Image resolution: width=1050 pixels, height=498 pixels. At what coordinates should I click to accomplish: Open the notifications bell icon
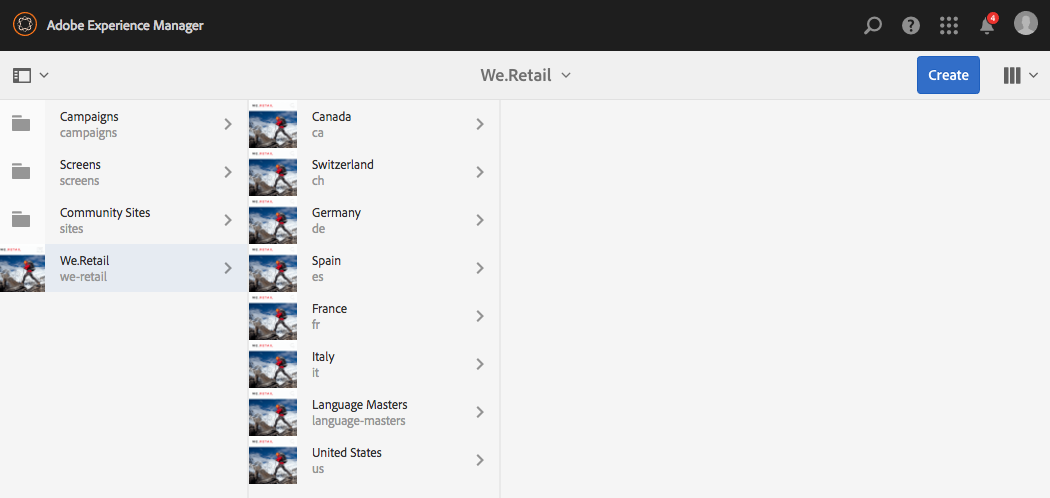click(987, 25)
